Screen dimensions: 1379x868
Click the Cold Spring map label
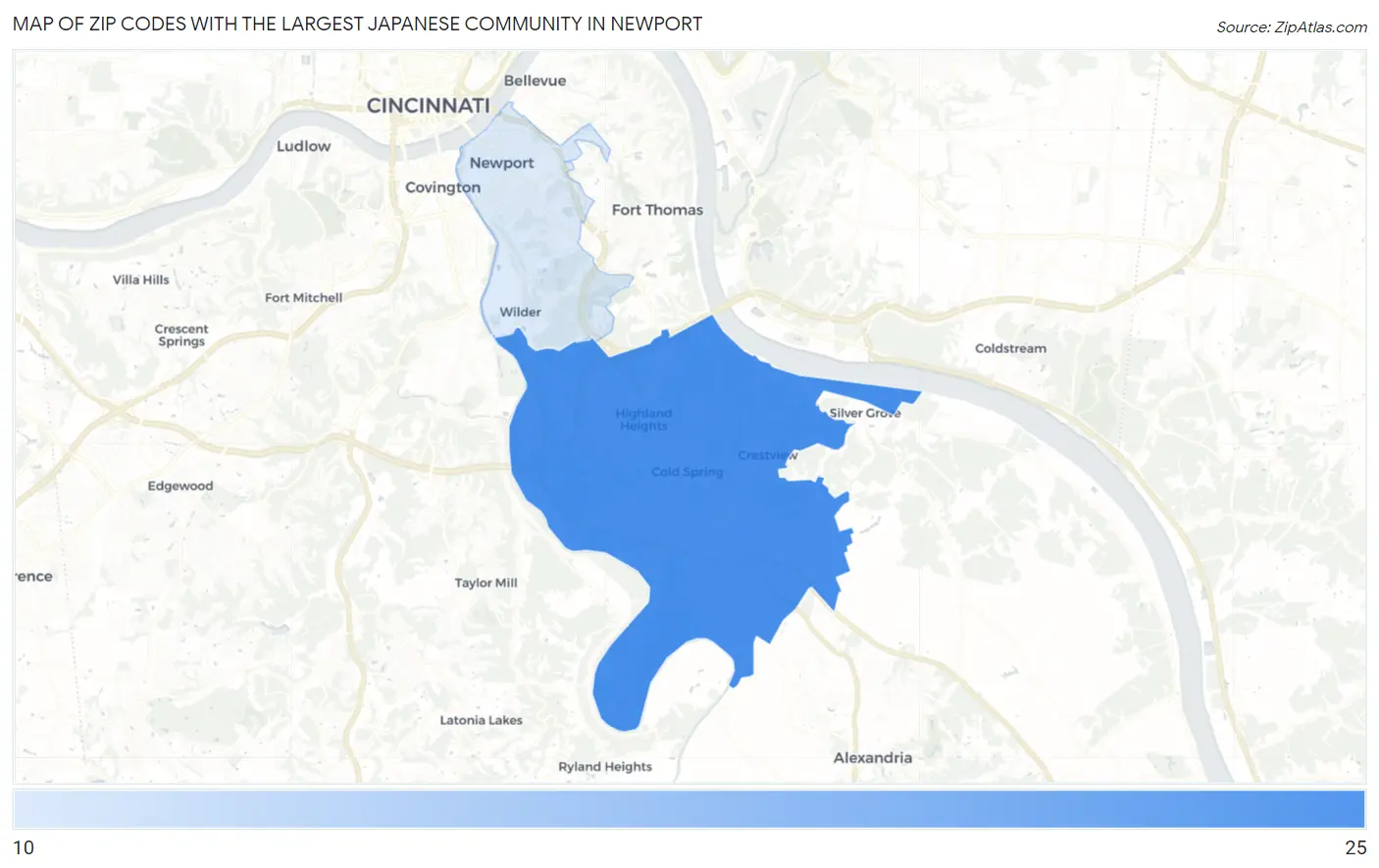(x=687, y=472)
